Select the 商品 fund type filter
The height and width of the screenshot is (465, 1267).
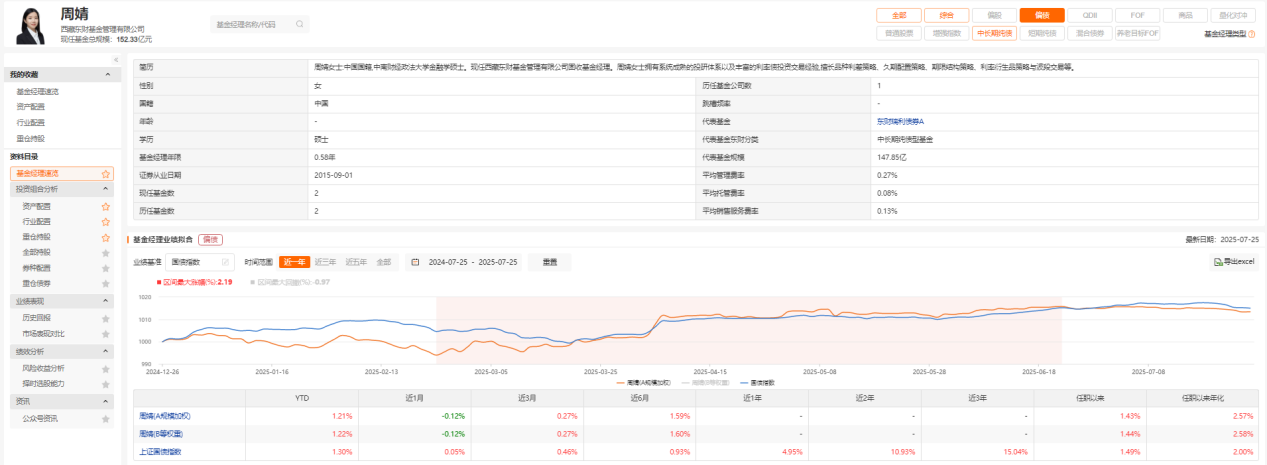pos(1186,15)
